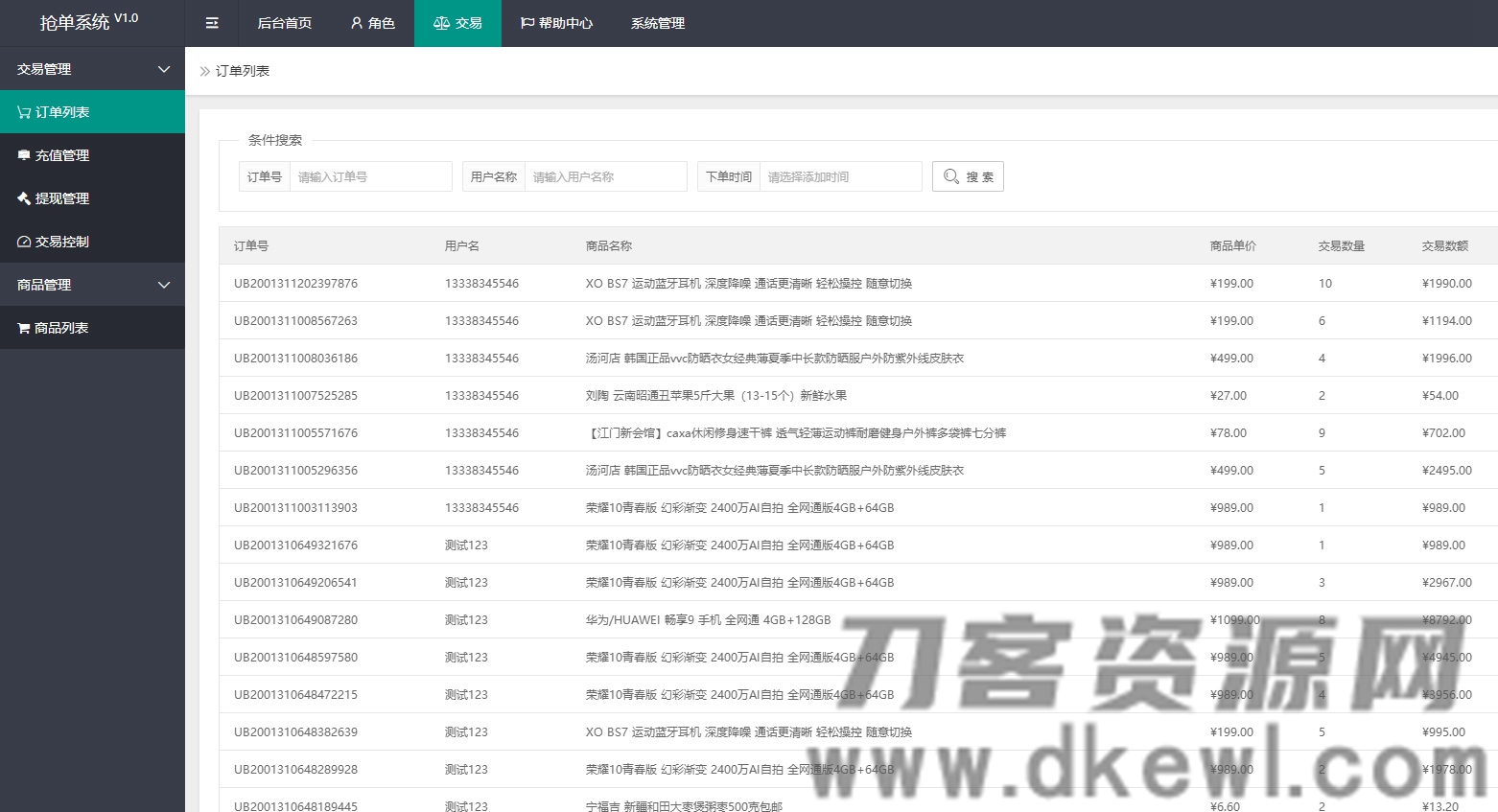Click the flag icon beside 帮助中心
This screenshot has width=1498, height=812.
pyautogui.click(x=527, y=23)
